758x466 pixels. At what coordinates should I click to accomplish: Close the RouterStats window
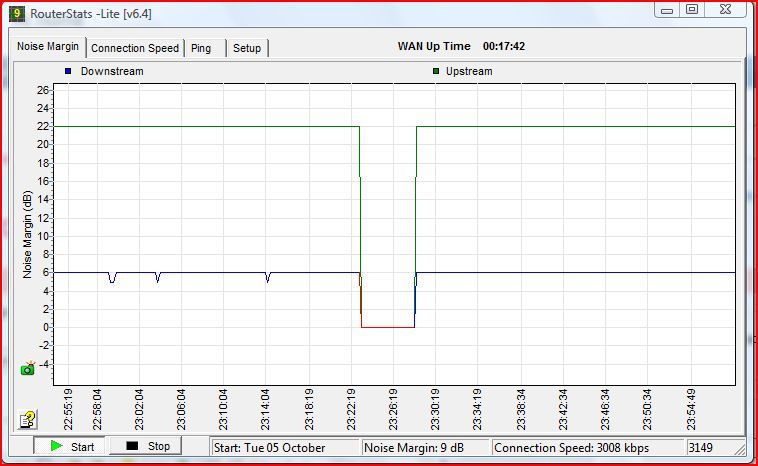[726, 9]
